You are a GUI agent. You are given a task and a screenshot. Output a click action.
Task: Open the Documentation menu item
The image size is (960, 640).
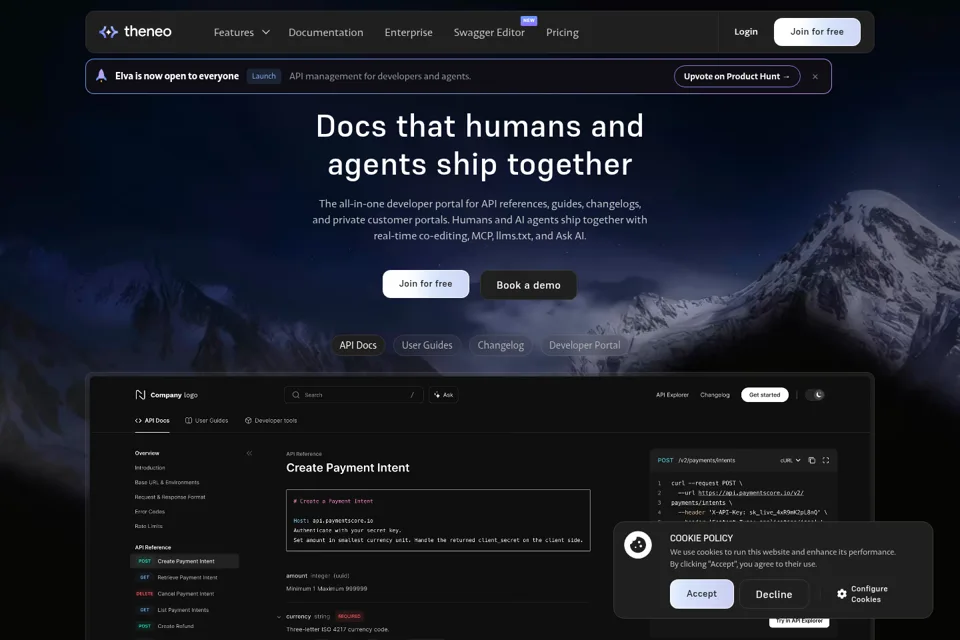click(326, 32)
